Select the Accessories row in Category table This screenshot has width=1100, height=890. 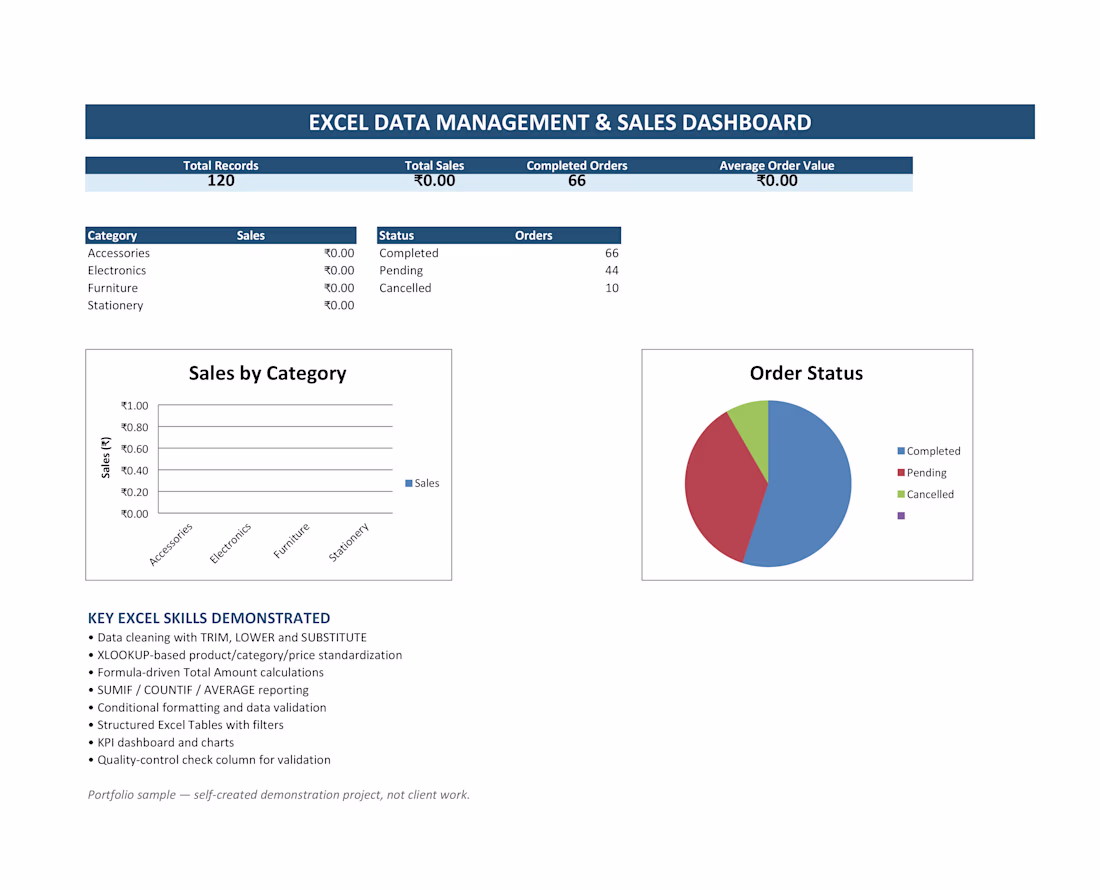coord(221,253)
